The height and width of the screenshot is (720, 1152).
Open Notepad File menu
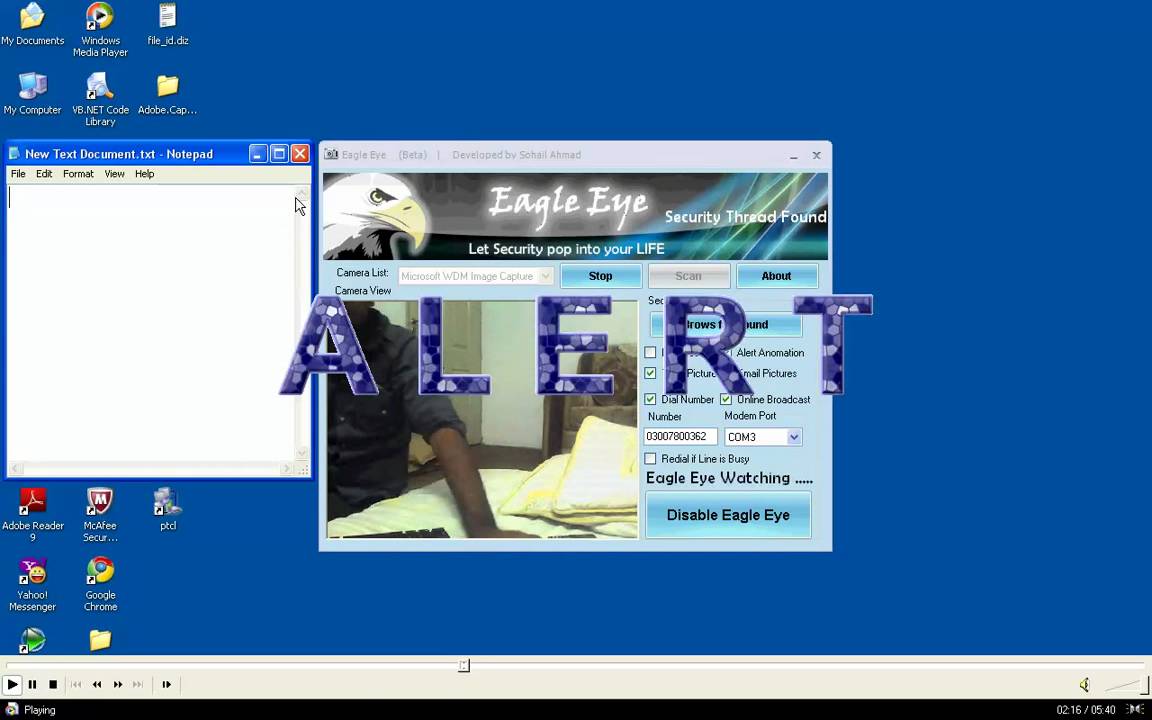click(x=18, y=174)
